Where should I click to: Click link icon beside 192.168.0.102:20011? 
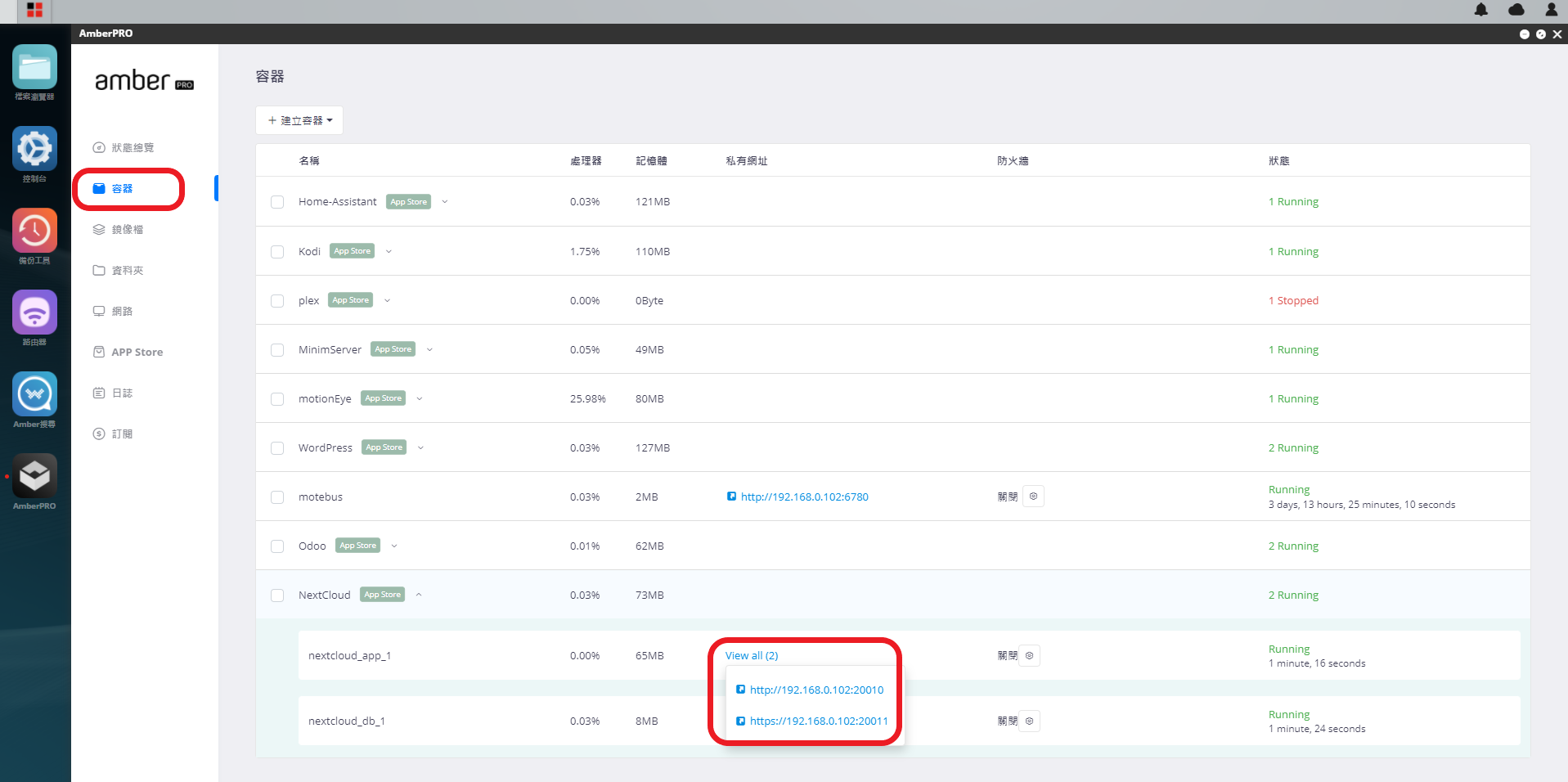tap(740, 721)
